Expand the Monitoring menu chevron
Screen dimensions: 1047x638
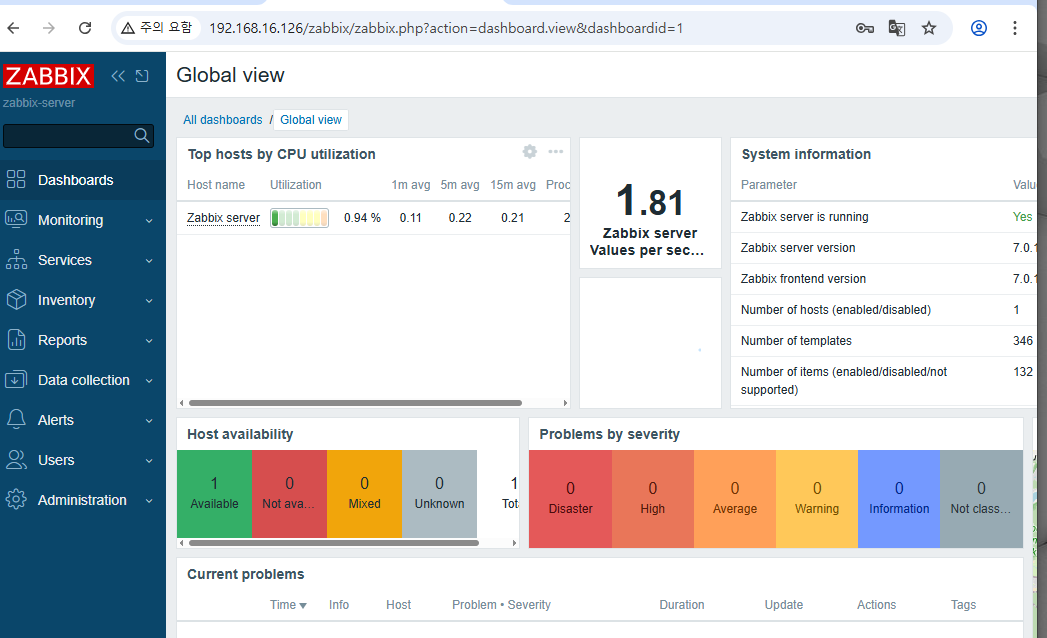149,221
